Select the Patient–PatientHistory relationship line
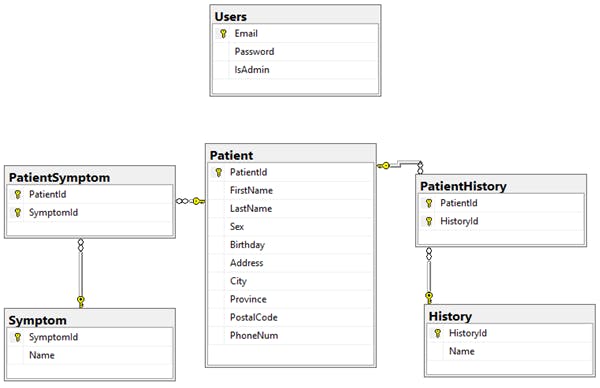 click(x=400, y=165)
